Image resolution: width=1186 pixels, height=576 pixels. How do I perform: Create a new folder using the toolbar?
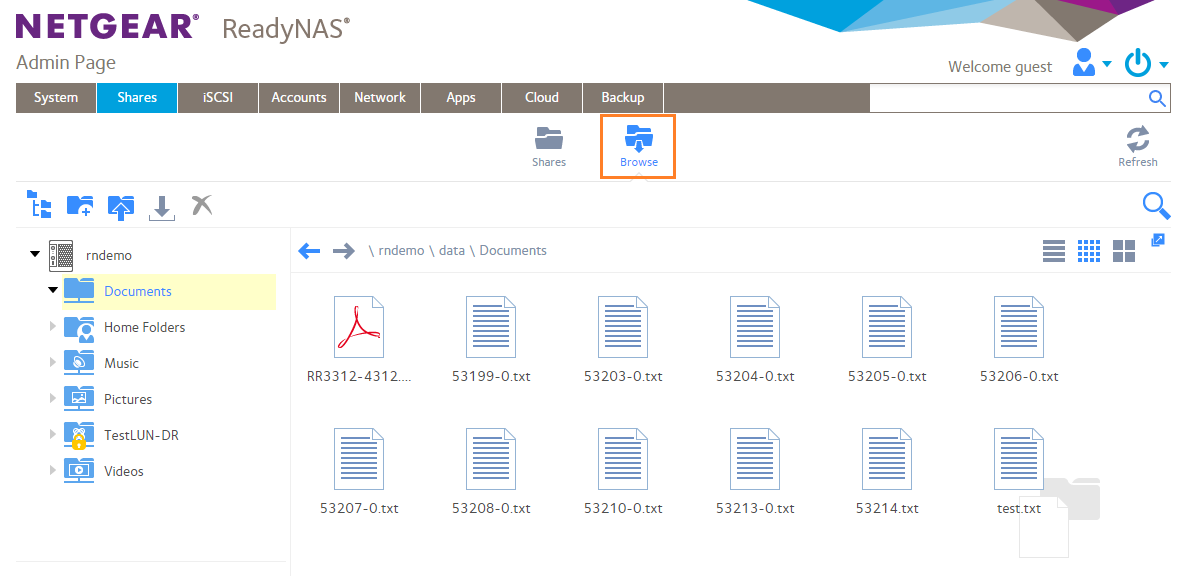[x=79, y=206]
